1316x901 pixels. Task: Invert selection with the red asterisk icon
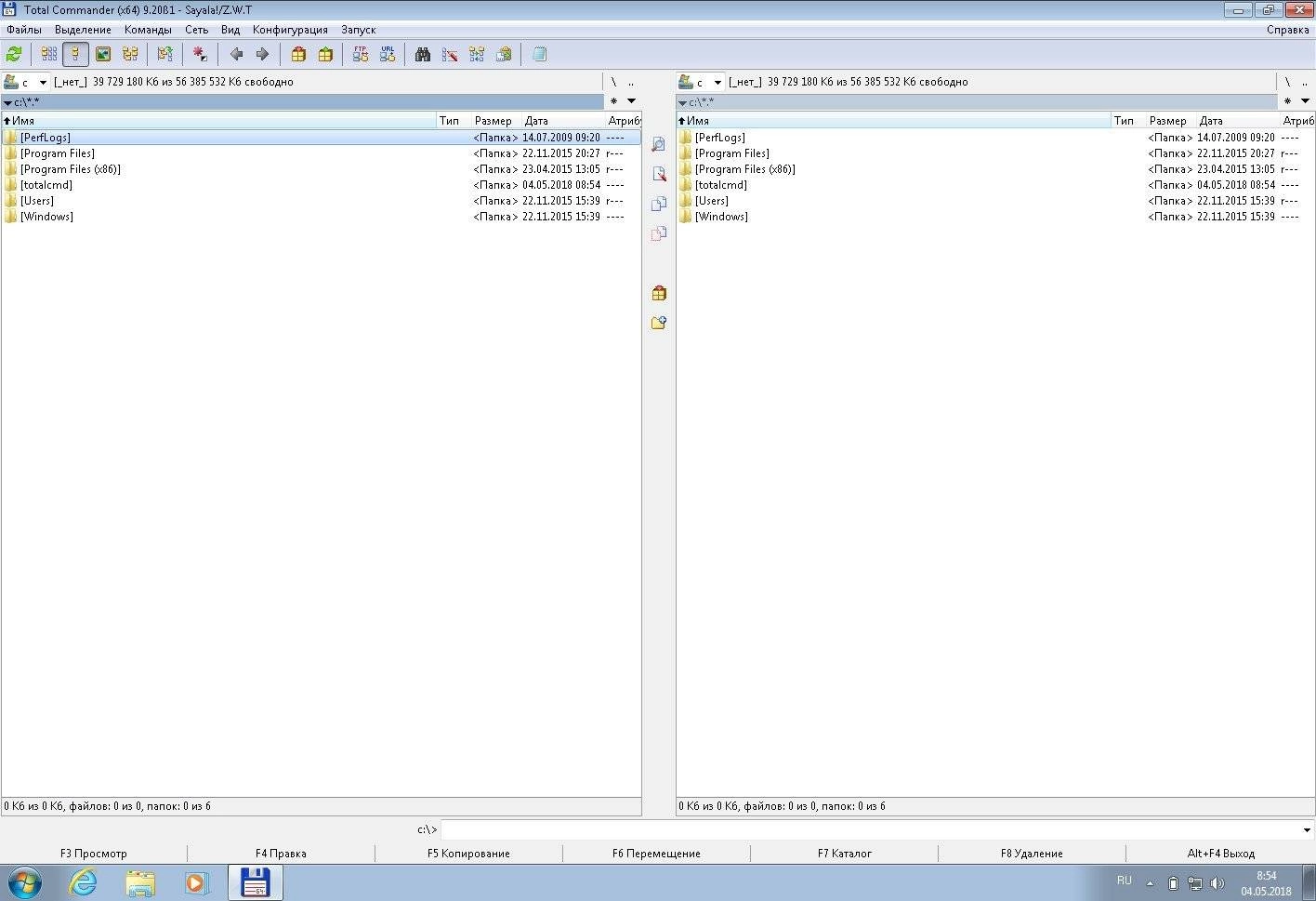click(199, 54)
